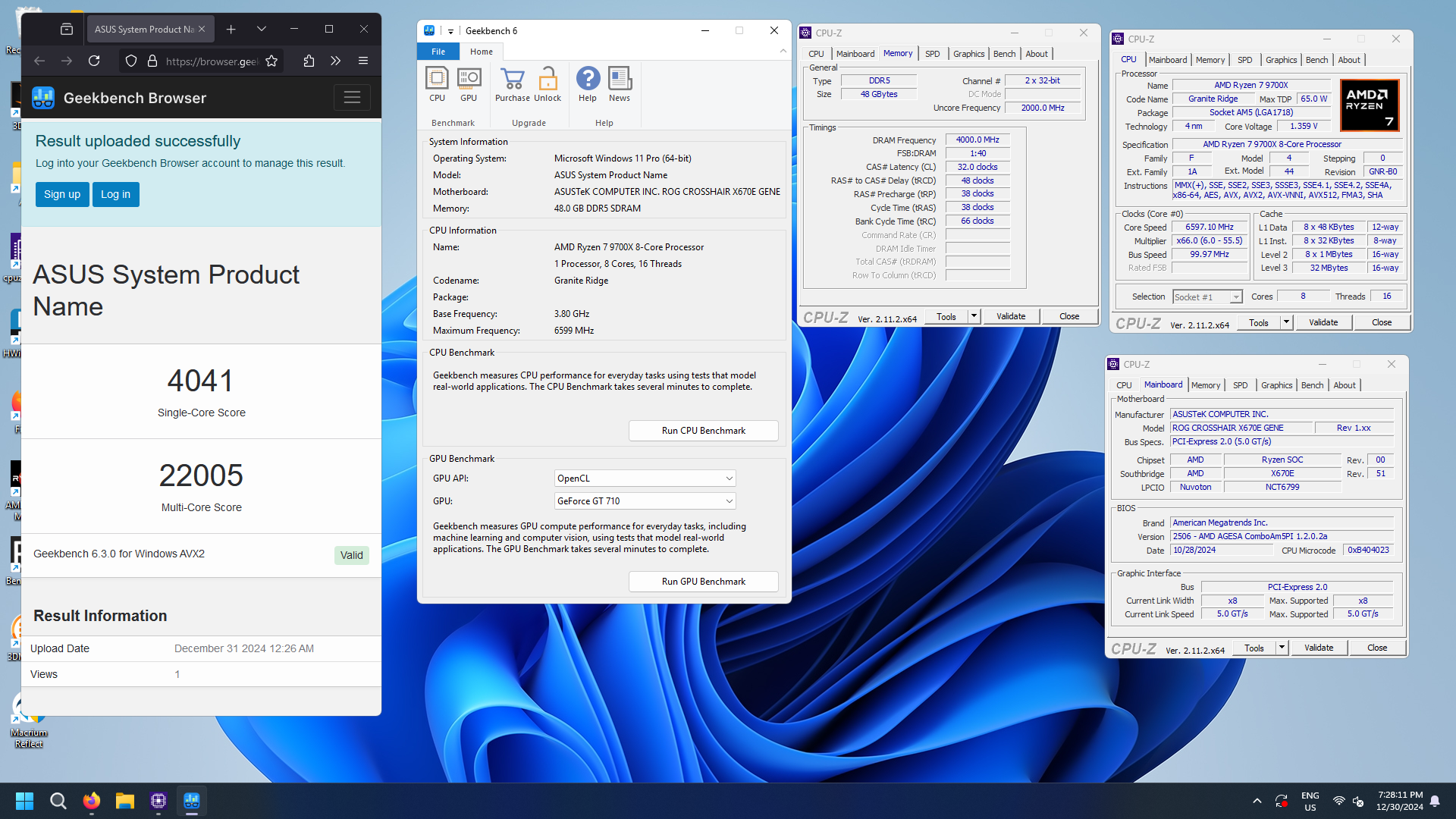The image size is (1456, 819).
Task: Click the ENG US language indicator
Action: pos(1310,801)
